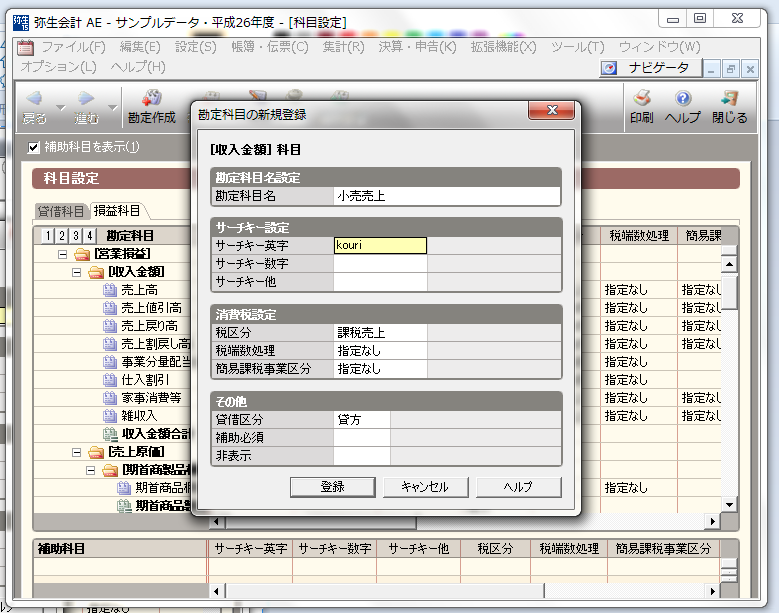Image resolution: width=779 pixels, height=613 pixels.
Task: Collapse the [営業損益] tree node
Action: [63, 254]
